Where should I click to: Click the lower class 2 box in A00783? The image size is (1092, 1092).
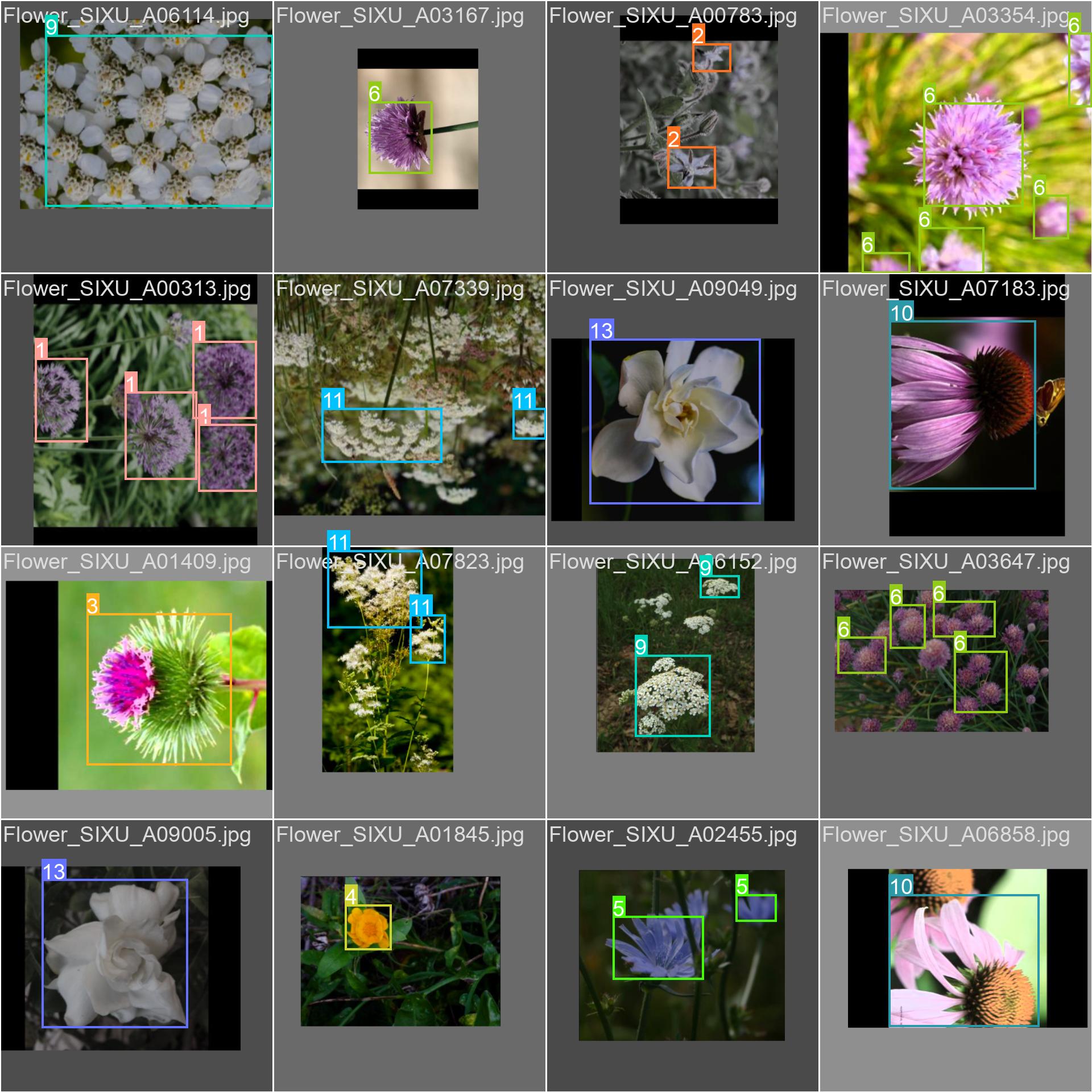[691, 167]
